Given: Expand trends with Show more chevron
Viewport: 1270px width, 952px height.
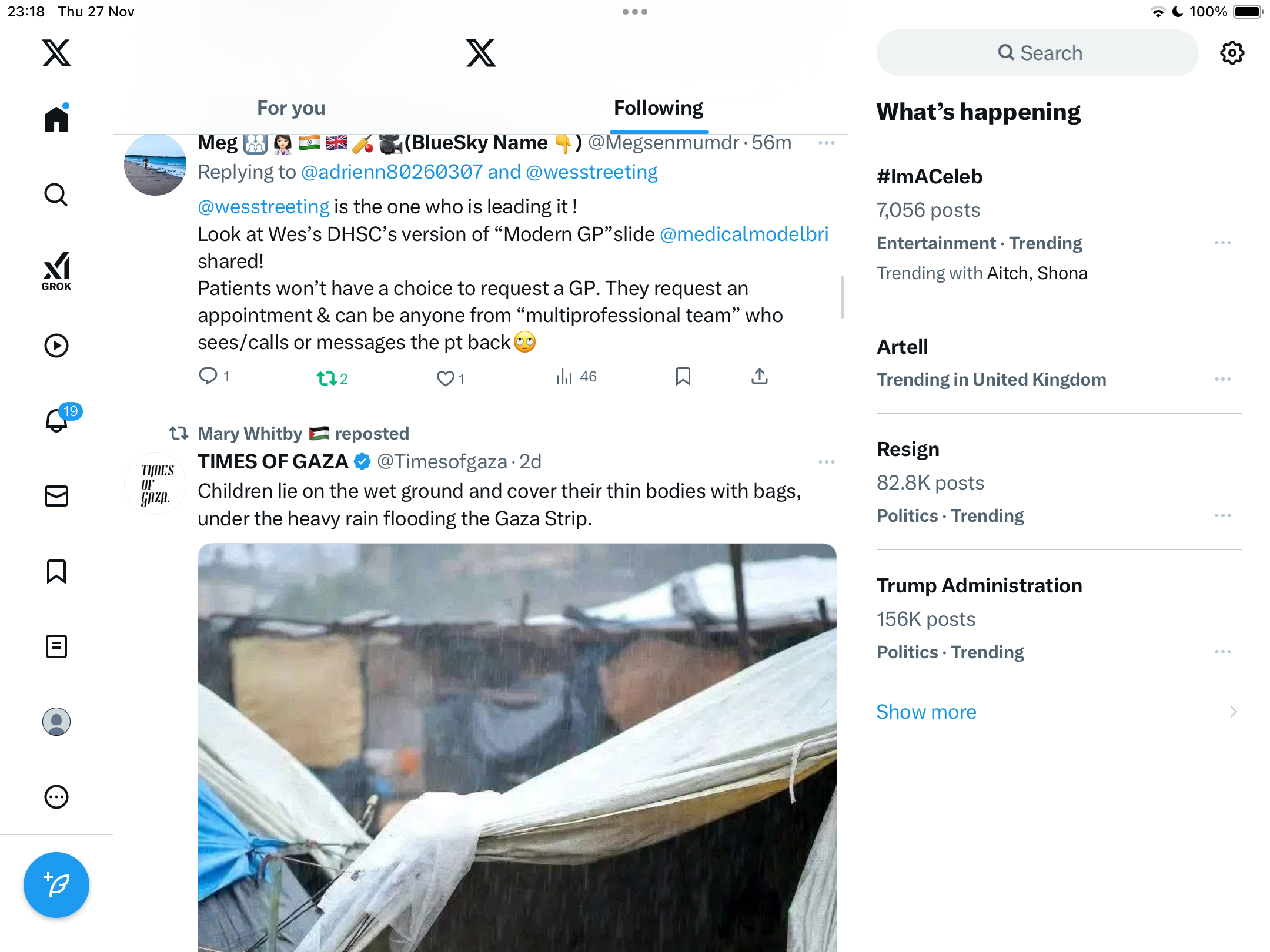Looking at the screenshot, I should (x=1233, y=712).
